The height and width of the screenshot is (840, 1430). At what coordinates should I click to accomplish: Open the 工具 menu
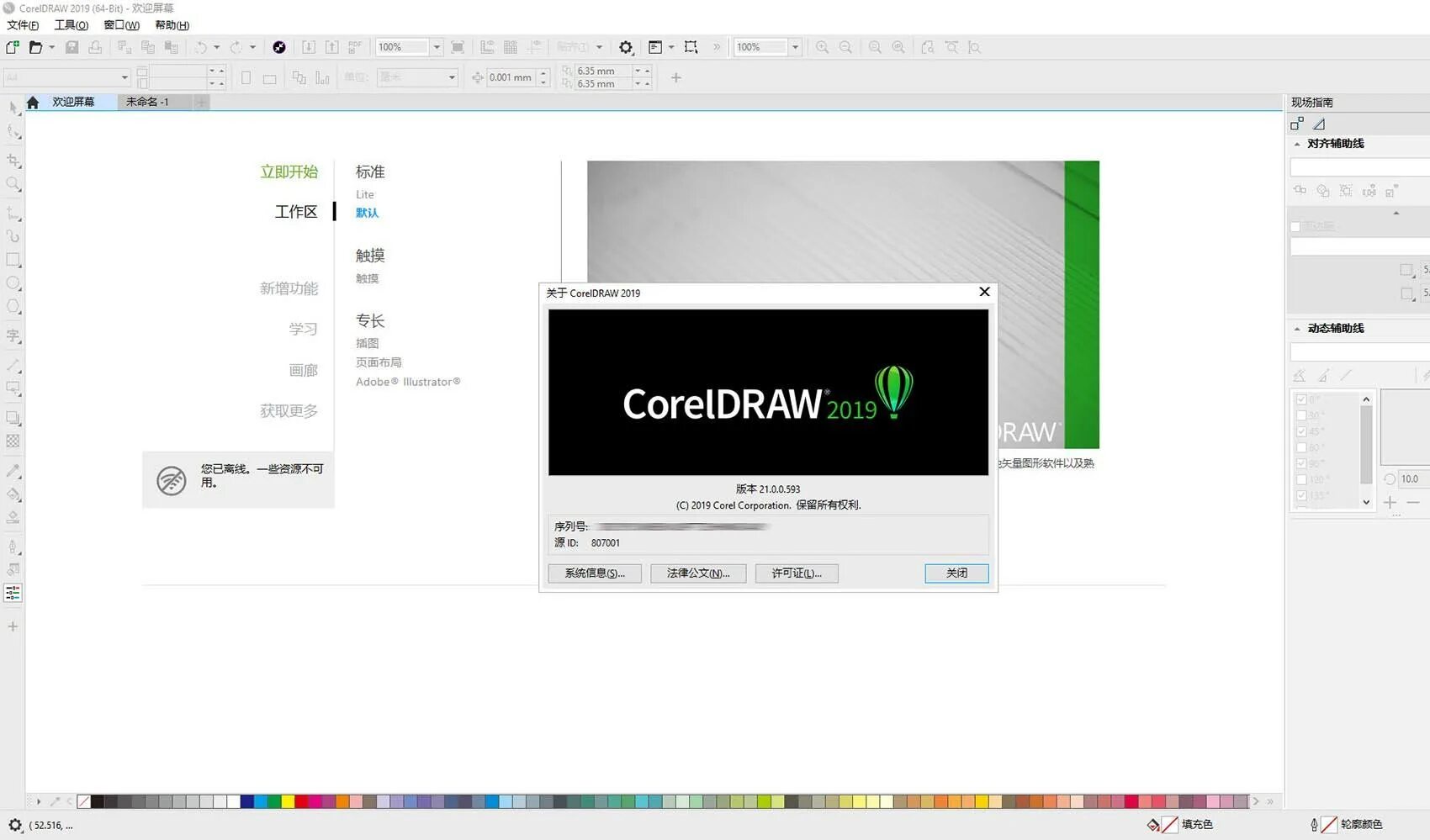[71, 25]
